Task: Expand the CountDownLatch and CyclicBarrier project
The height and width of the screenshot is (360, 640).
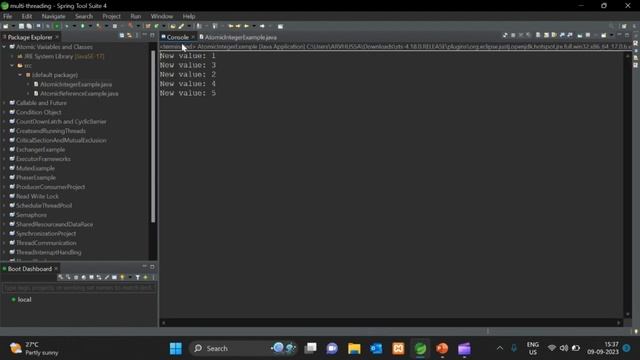Action: (x=4, y=122)
